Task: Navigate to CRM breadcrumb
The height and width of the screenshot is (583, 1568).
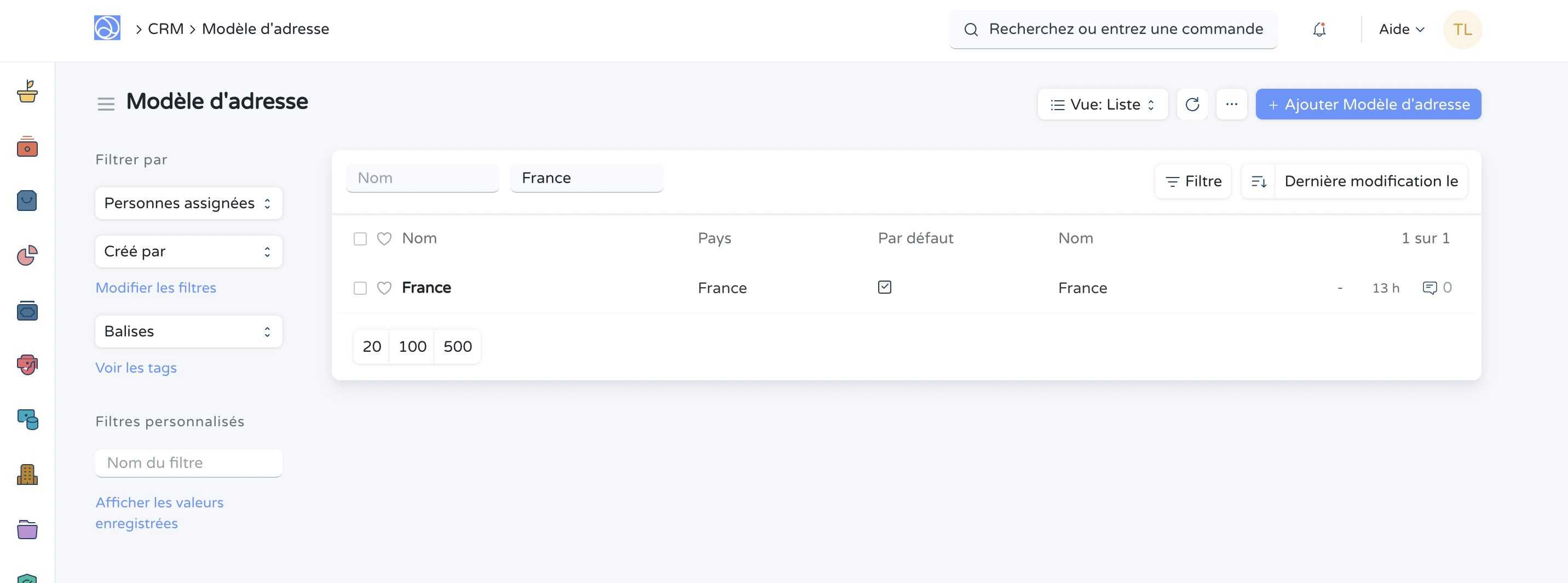Action: (165, 28)
